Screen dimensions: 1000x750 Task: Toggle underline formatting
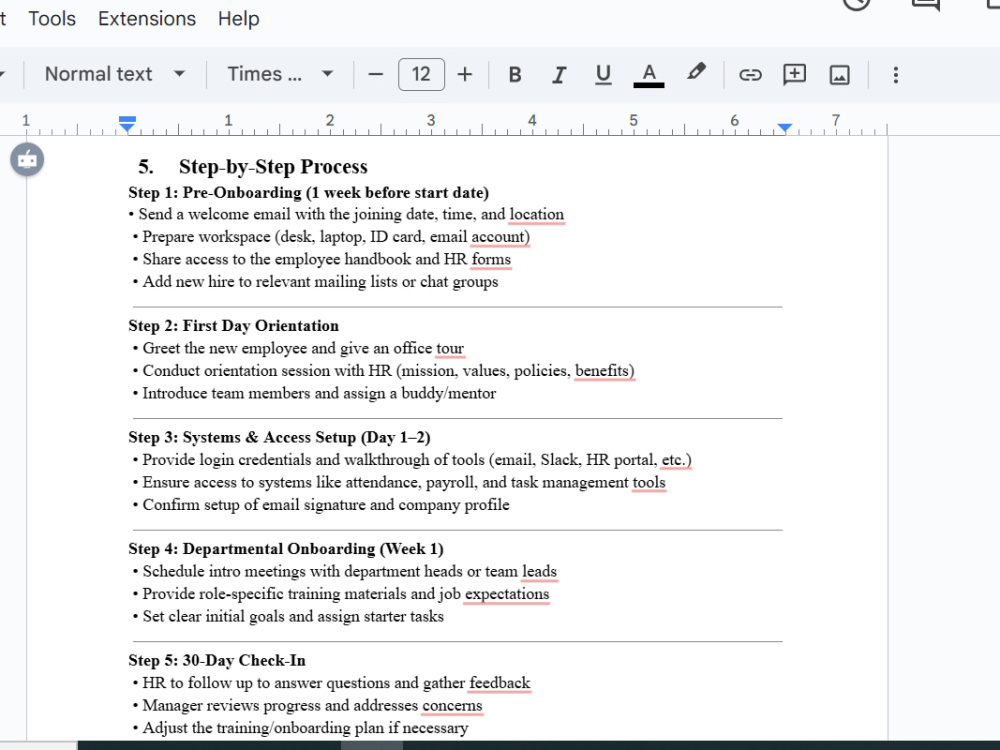coord(603,75)
